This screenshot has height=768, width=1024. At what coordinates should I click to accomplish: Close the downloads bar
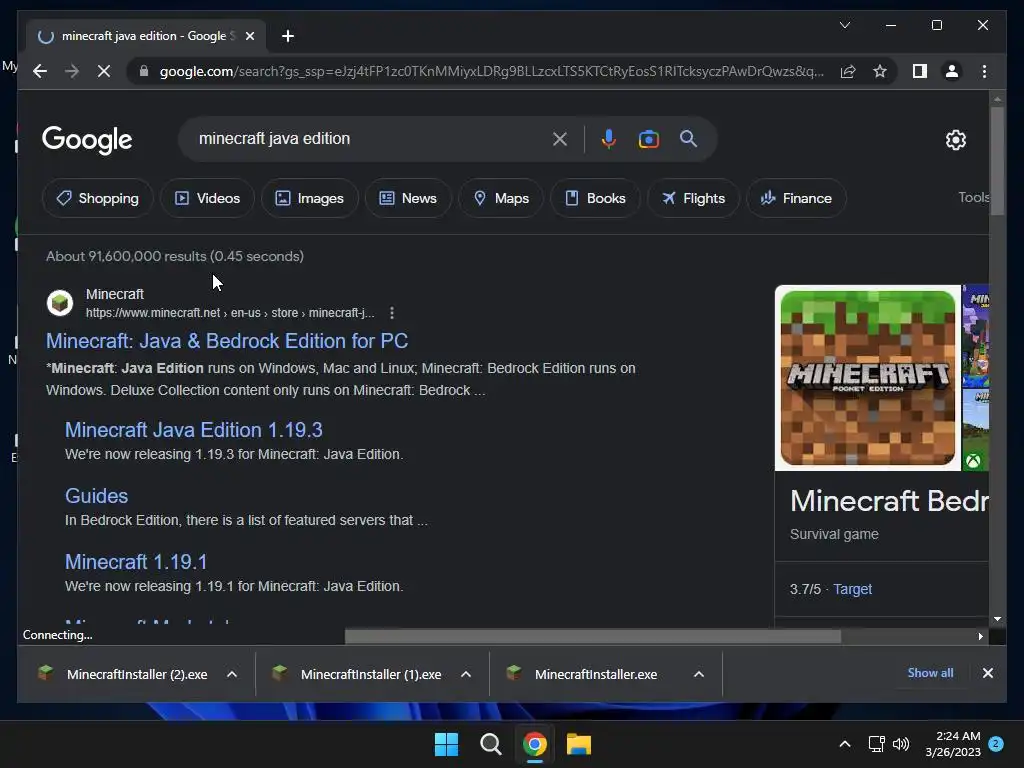[x=987, y=673]
